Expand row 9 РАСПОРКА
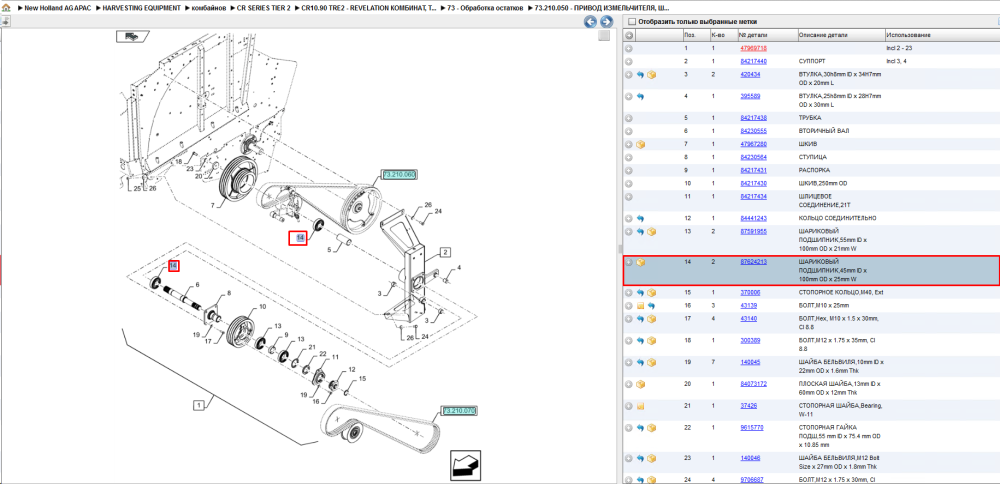 (629, 170)
